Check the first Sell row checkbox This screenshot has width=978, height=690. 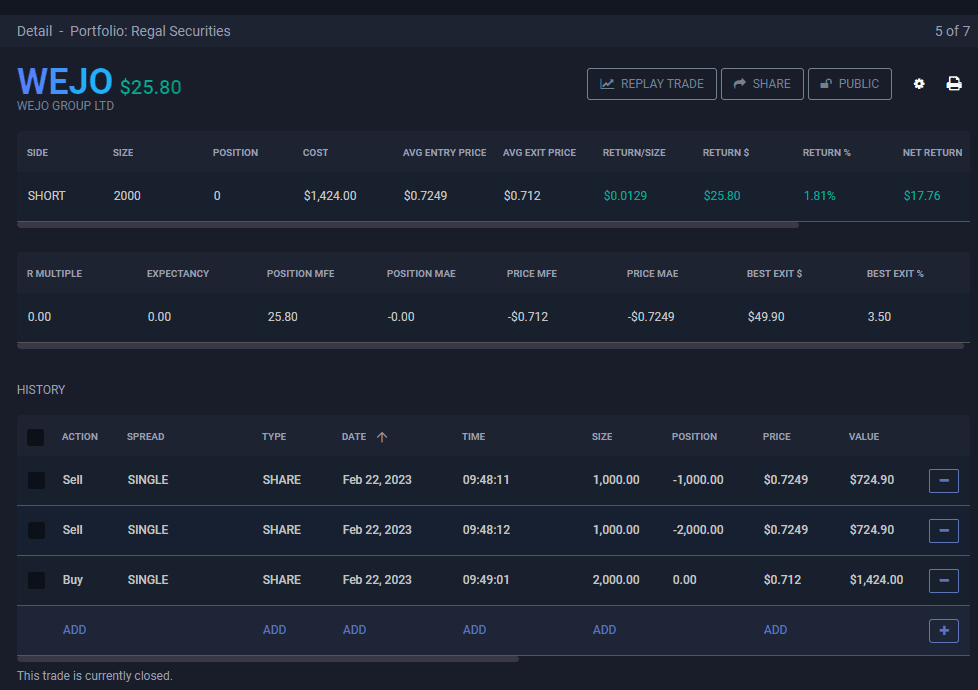pyautogui.click(x=36, y=481)
